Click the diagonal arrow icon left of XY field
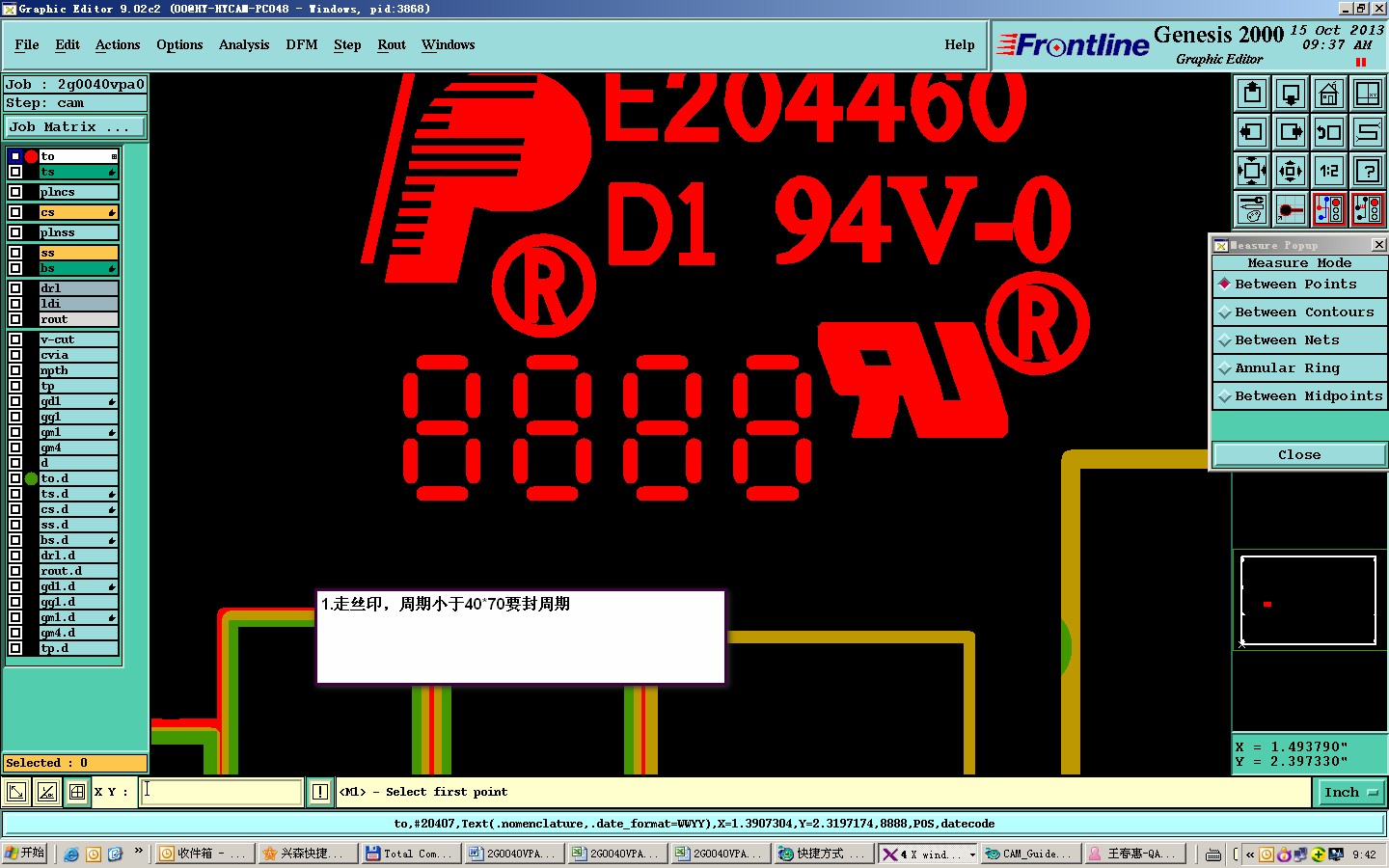The height and width of the screenshot is (868, 1389). tap(16, 792)
